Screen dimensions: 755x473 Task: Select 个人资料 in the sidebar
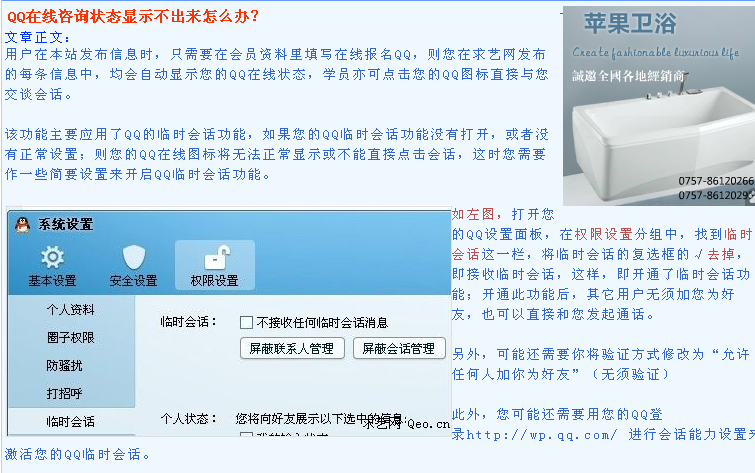(x=71, y=310)
